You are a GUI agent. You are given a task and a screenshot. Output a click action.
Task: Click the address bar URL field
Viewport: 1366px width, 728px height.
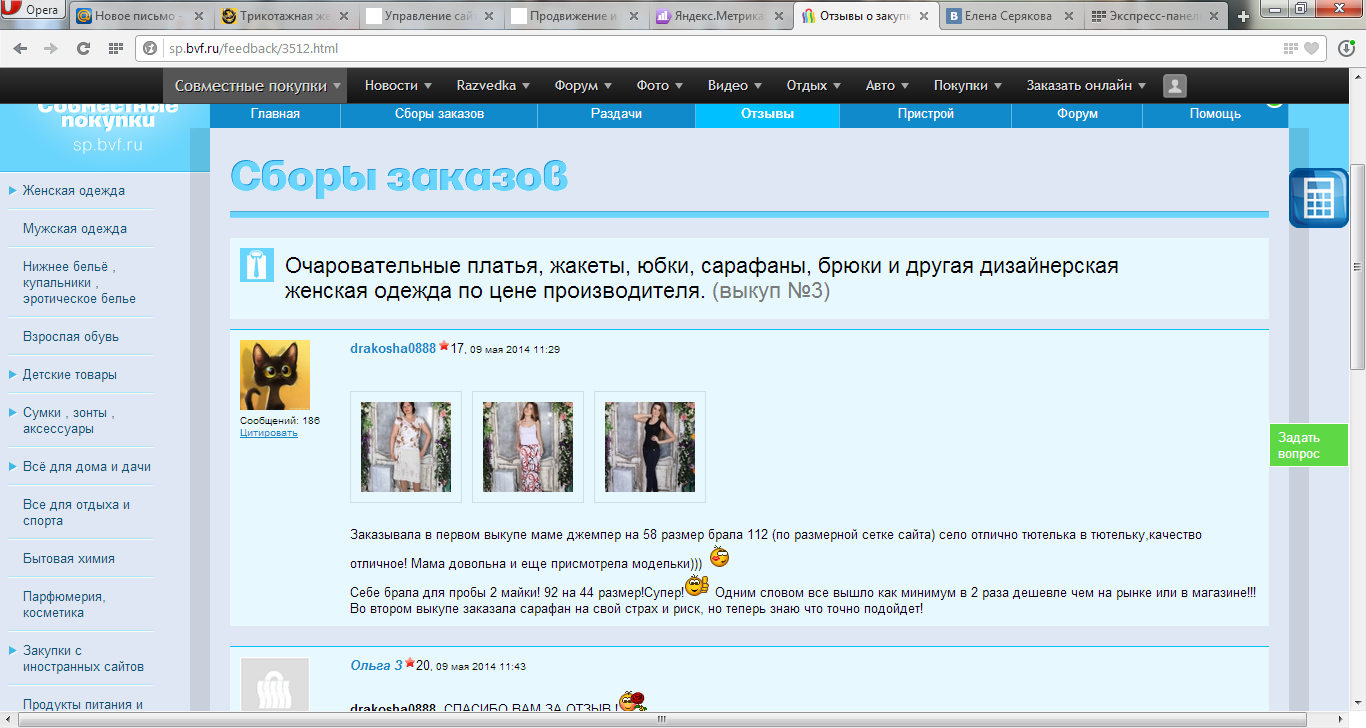point(700,48)
